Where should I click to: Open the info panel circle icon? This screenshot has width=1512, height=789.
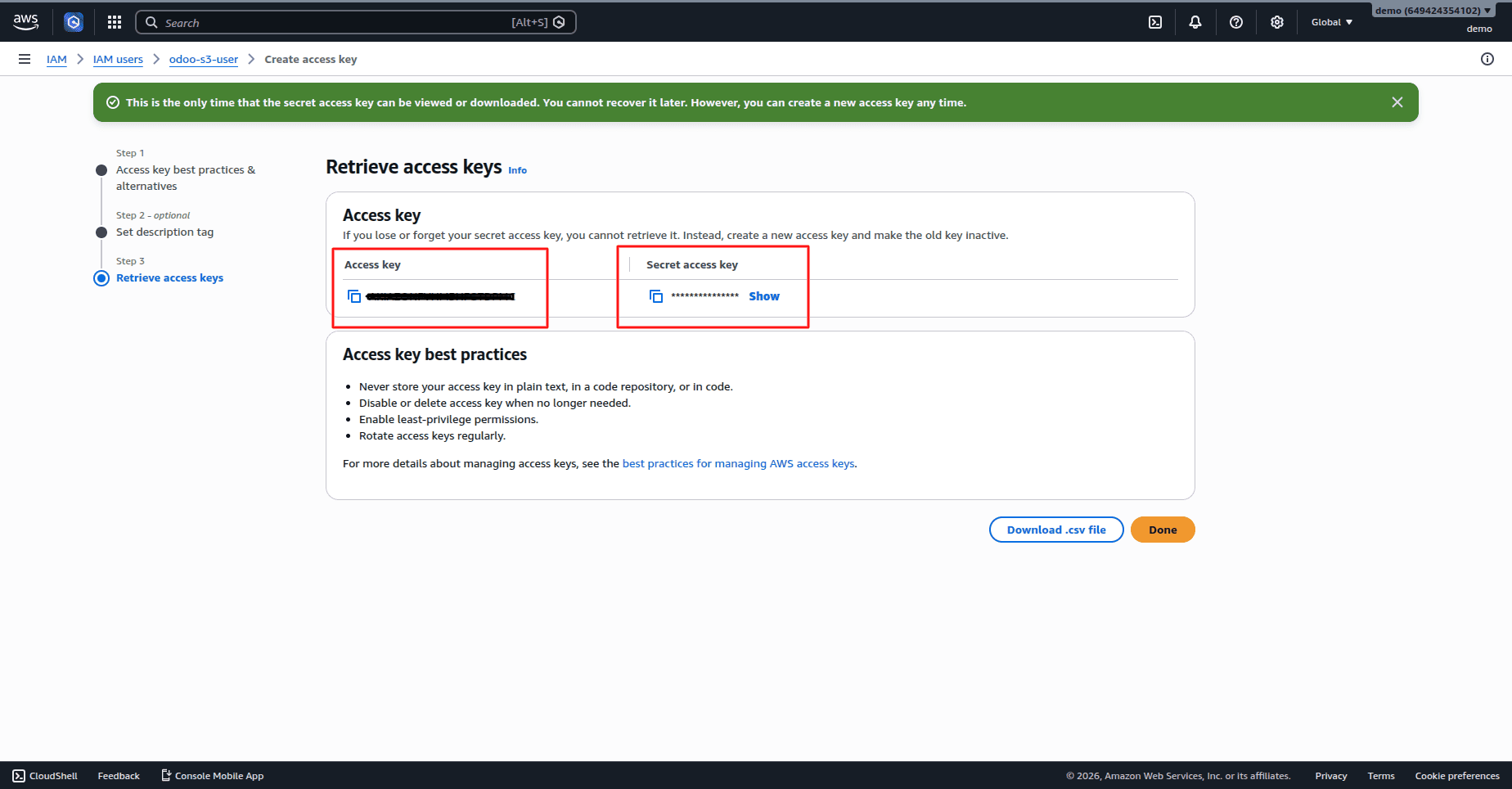1487,59
